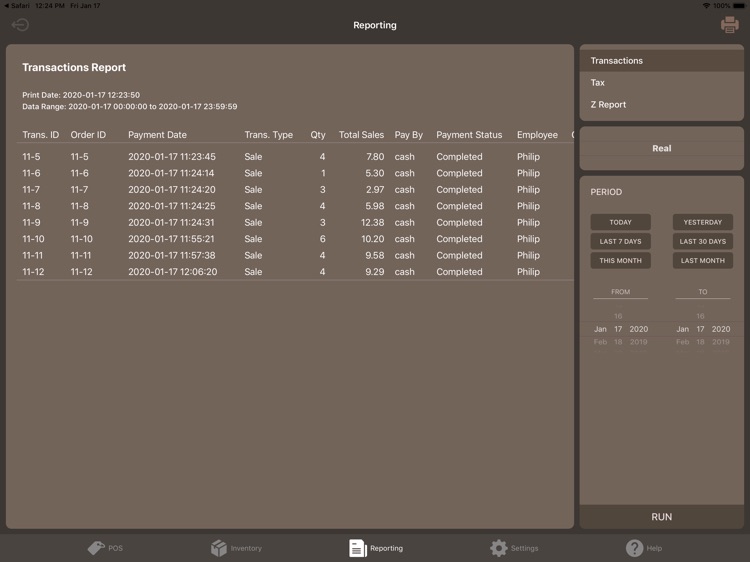The height and width of the screenshot is (562, 750).
Task: Select transaction row 11-10
Action: (x=295, y=239)
